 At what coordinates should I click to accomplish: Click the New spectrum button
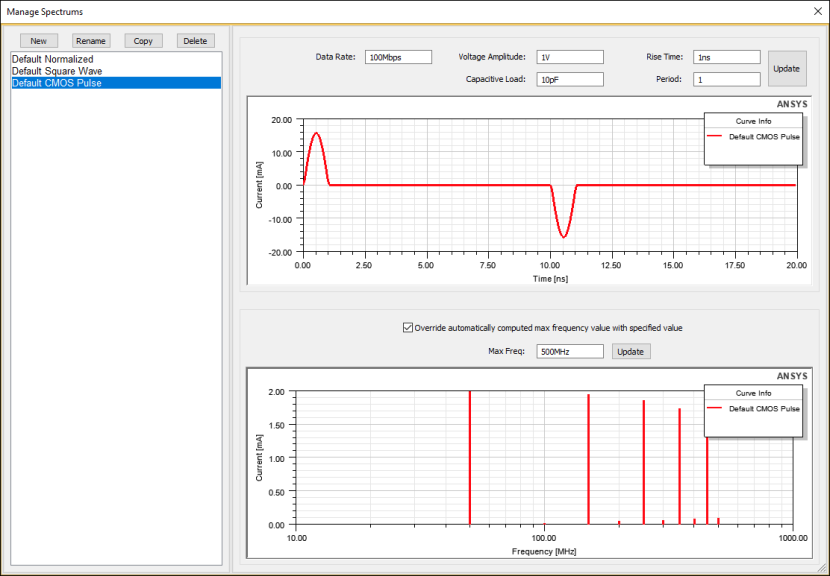(x=39, y=41)
